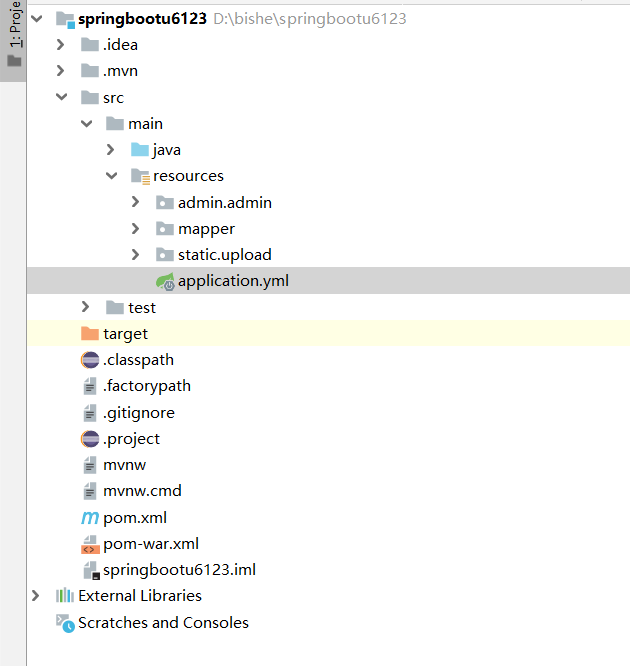Viewport: 630px width, 666px height.
Task: Select the mvnw.cmd file
Action: [142, 491]
